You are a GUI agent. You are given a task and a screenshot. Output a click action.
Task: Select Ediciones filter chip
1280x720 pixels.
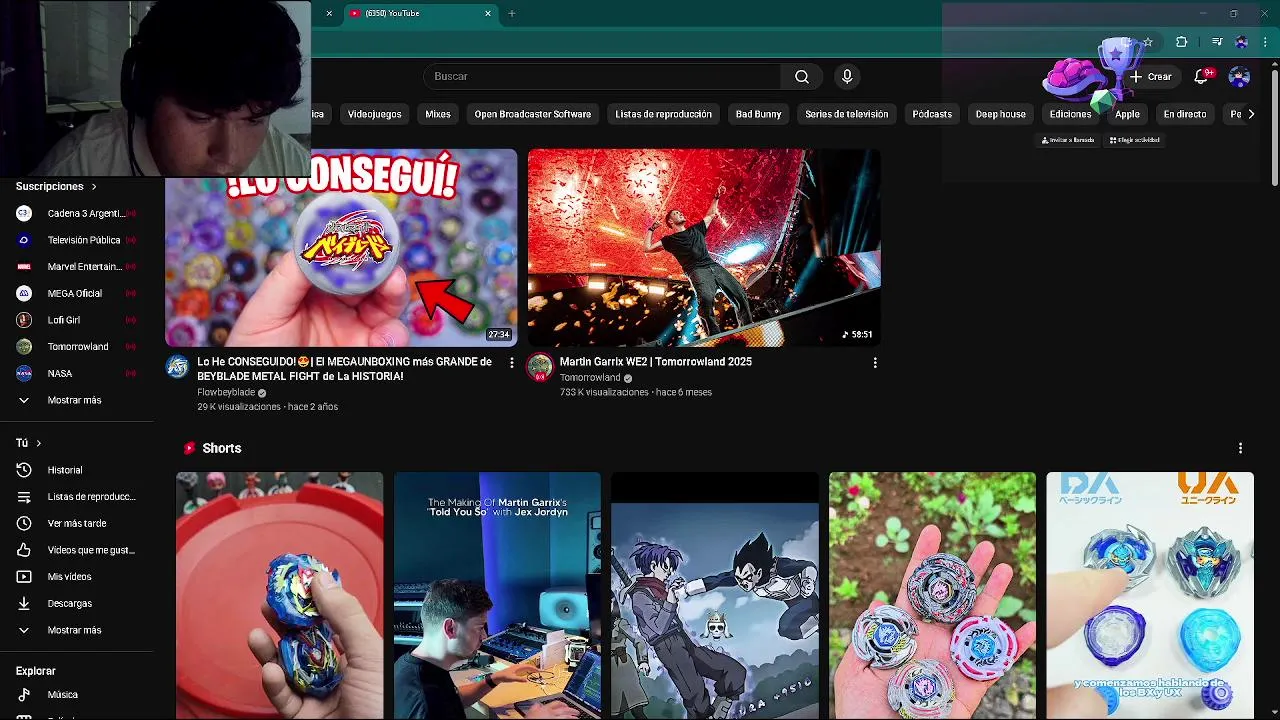click(1071, 114)
